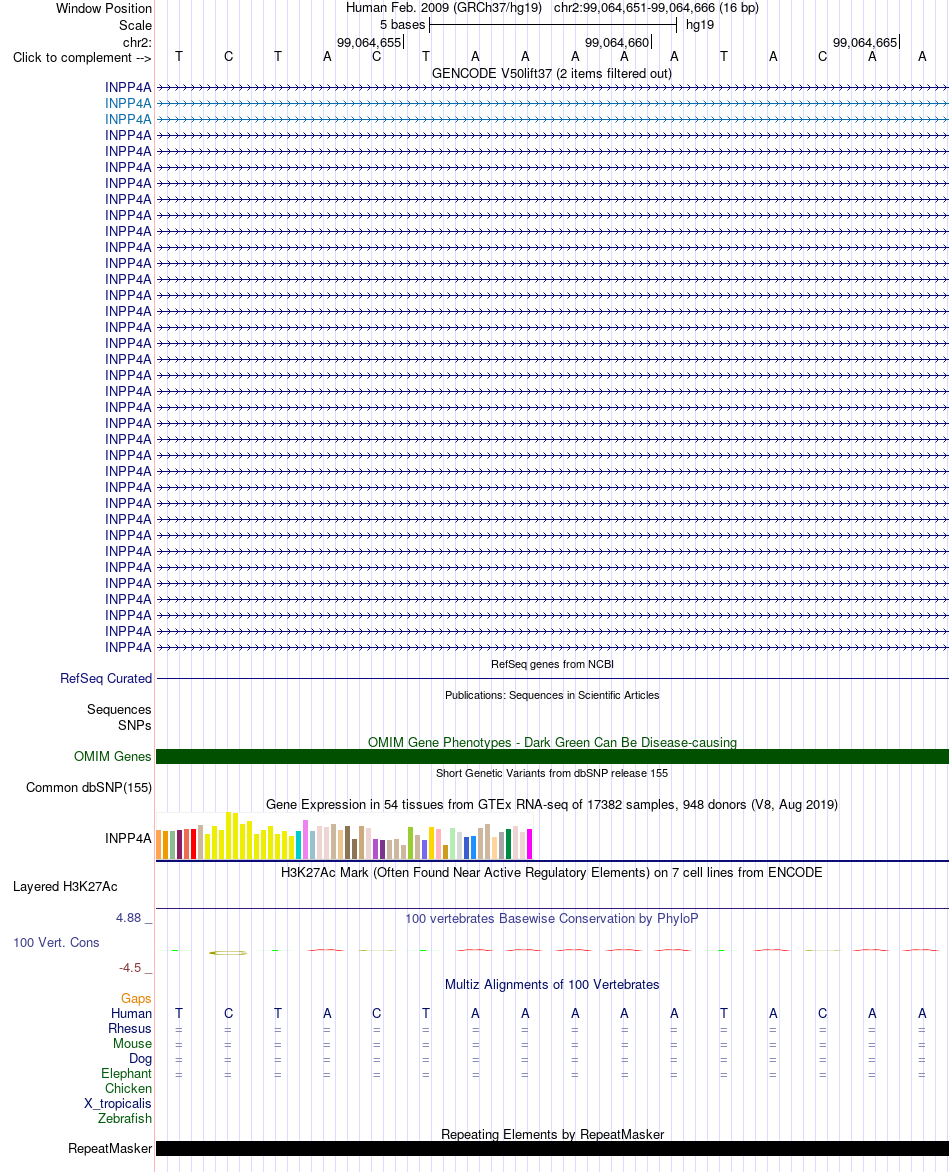Click 'RefSeq genes from NCBI' title

[x=552, y=664]
